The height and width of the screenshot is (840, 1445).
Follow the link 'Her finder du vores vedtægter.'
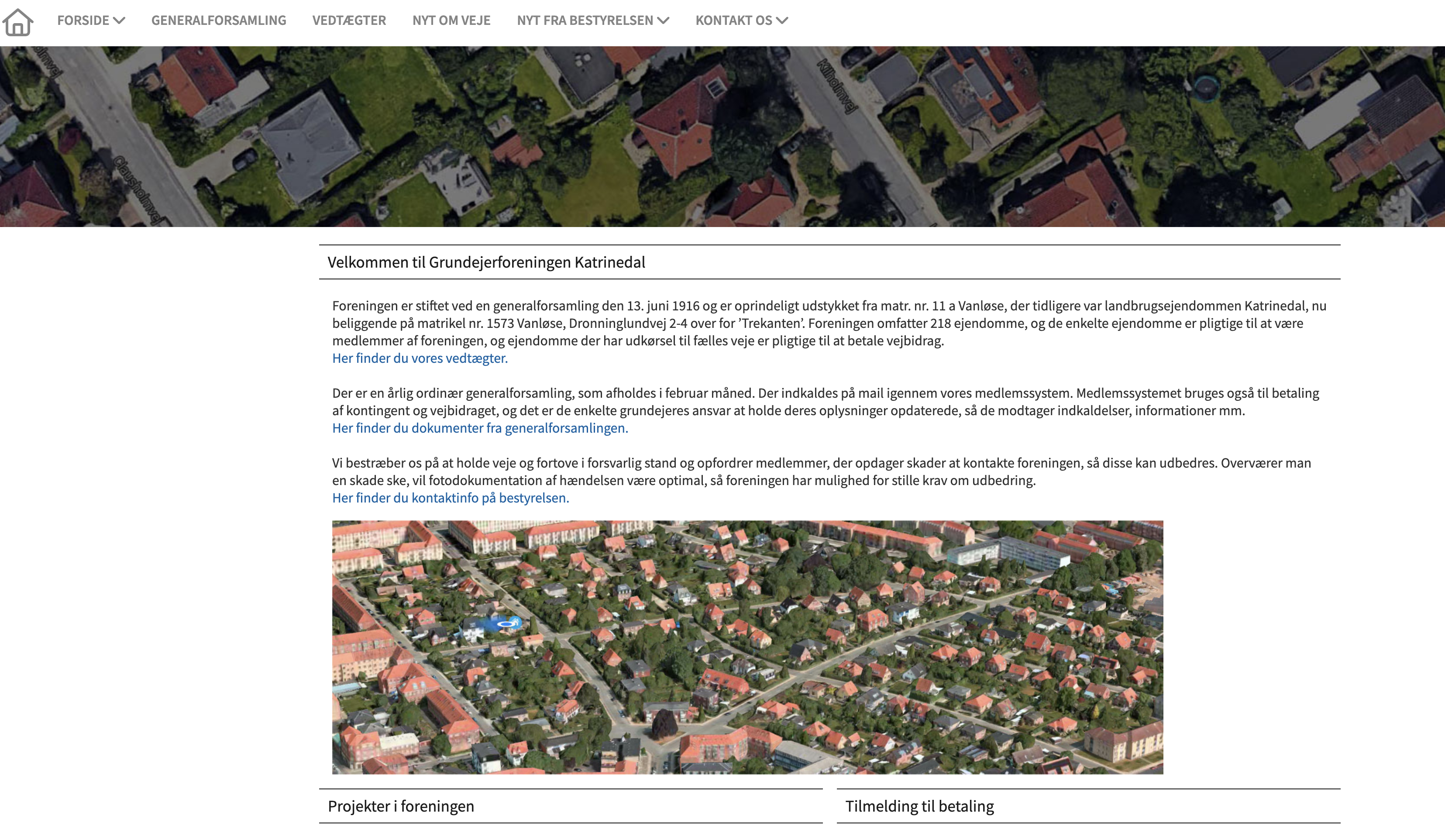(x=420, y=358)
